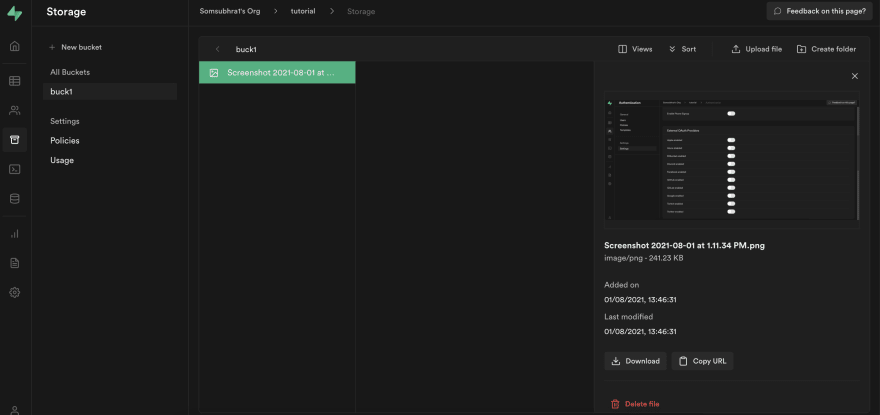The width and height of the screenshot is (880, 415).
Task: Click the Storage breadcrumb
Action: point(361,11)
